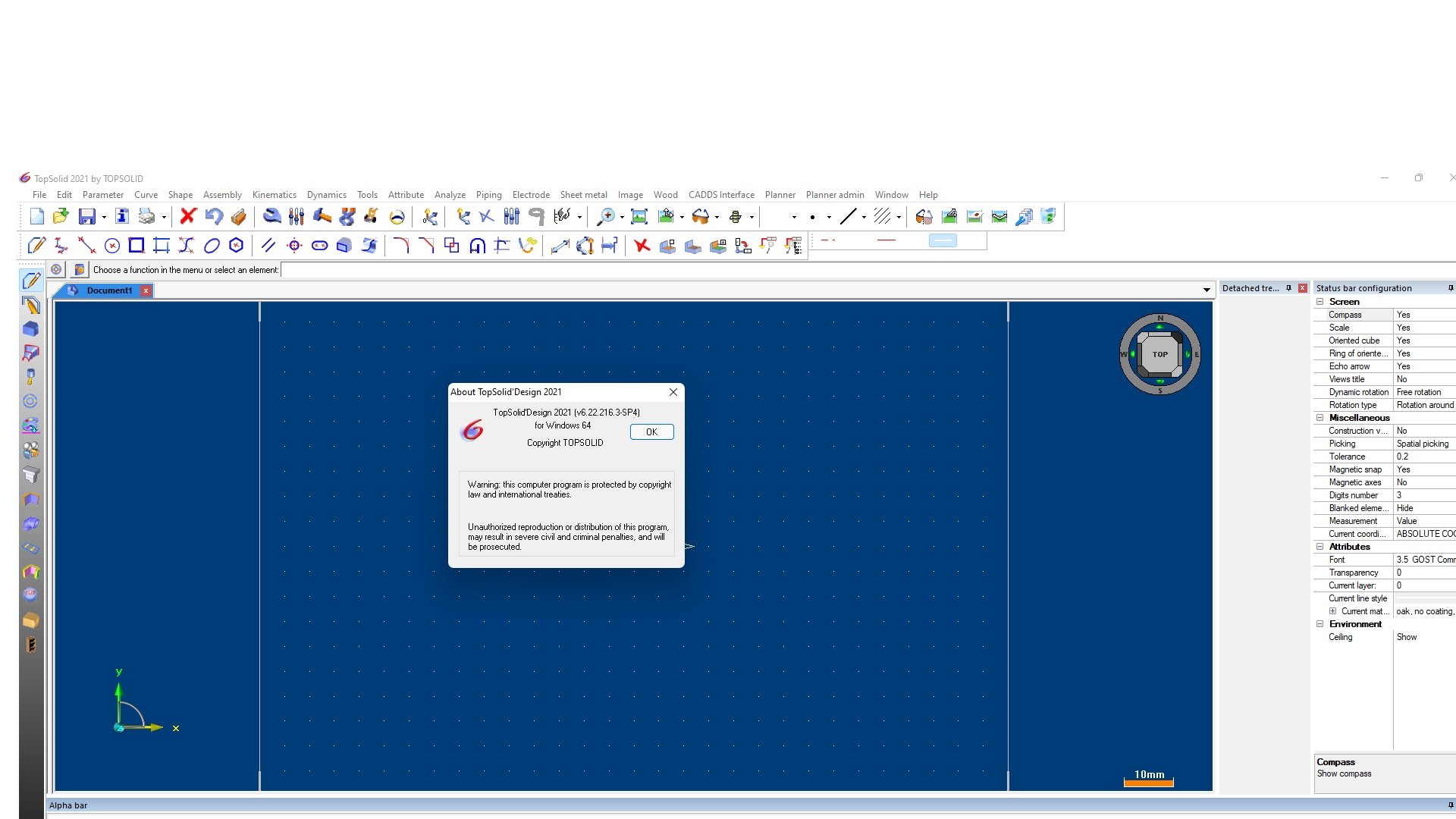Open the File menu
The image size is (1456, 819).
(39, 195)
